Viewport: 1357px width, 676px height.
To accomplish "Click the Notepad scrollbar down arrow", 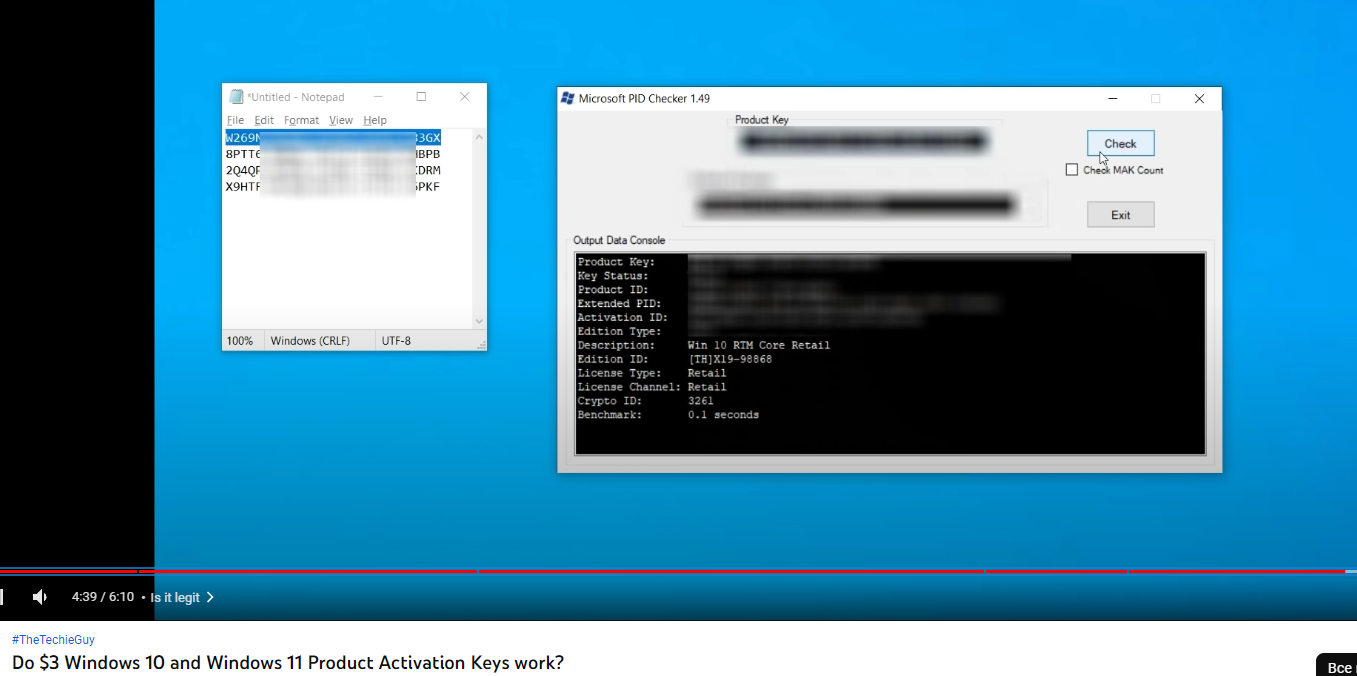I will click(479, 320).
